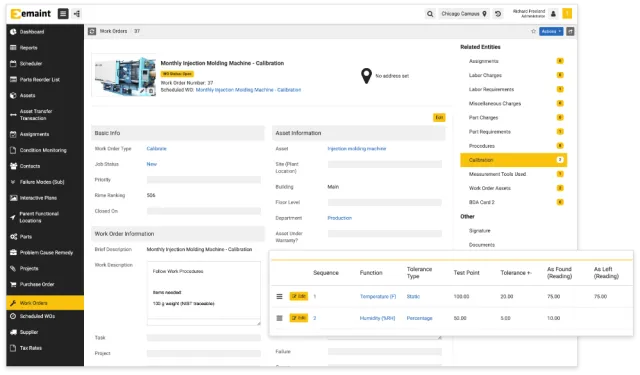Screen dimensions: 640x375
Task: Star this work order as favorite
Action: [533, 31]
